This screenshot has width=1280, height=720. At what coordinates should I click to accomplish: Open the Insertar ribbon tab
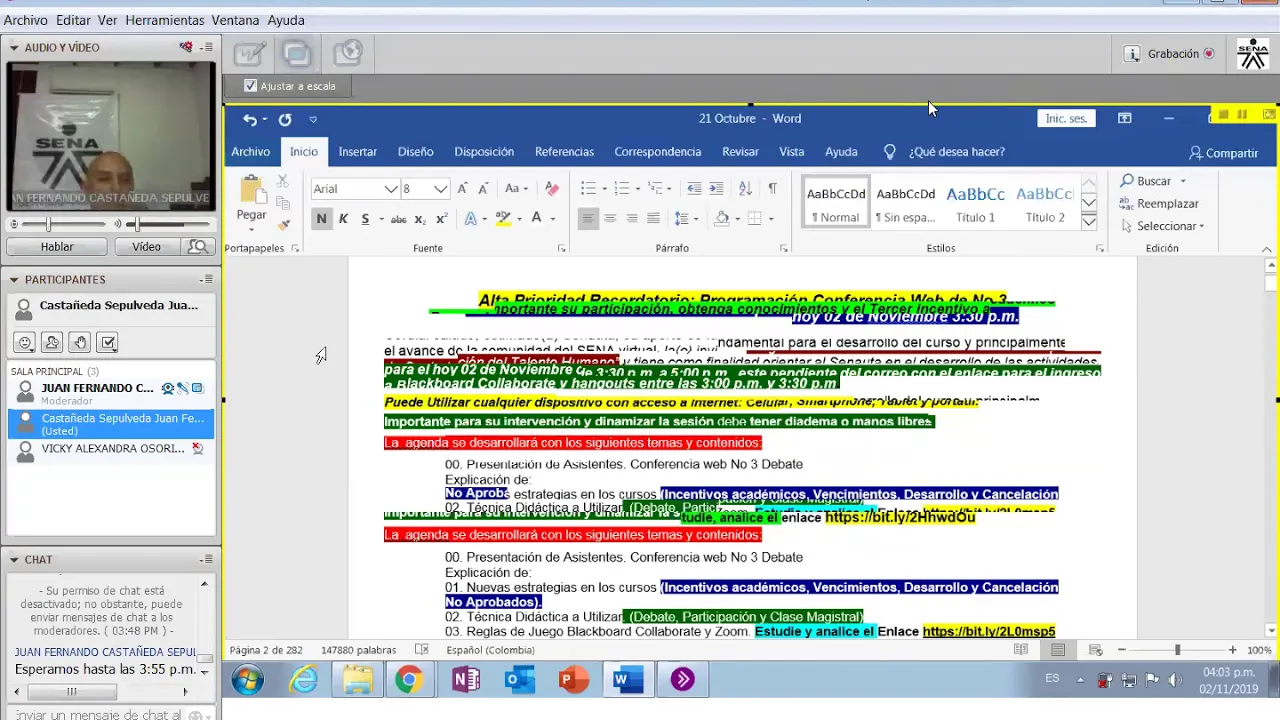(x=357, y=152)
